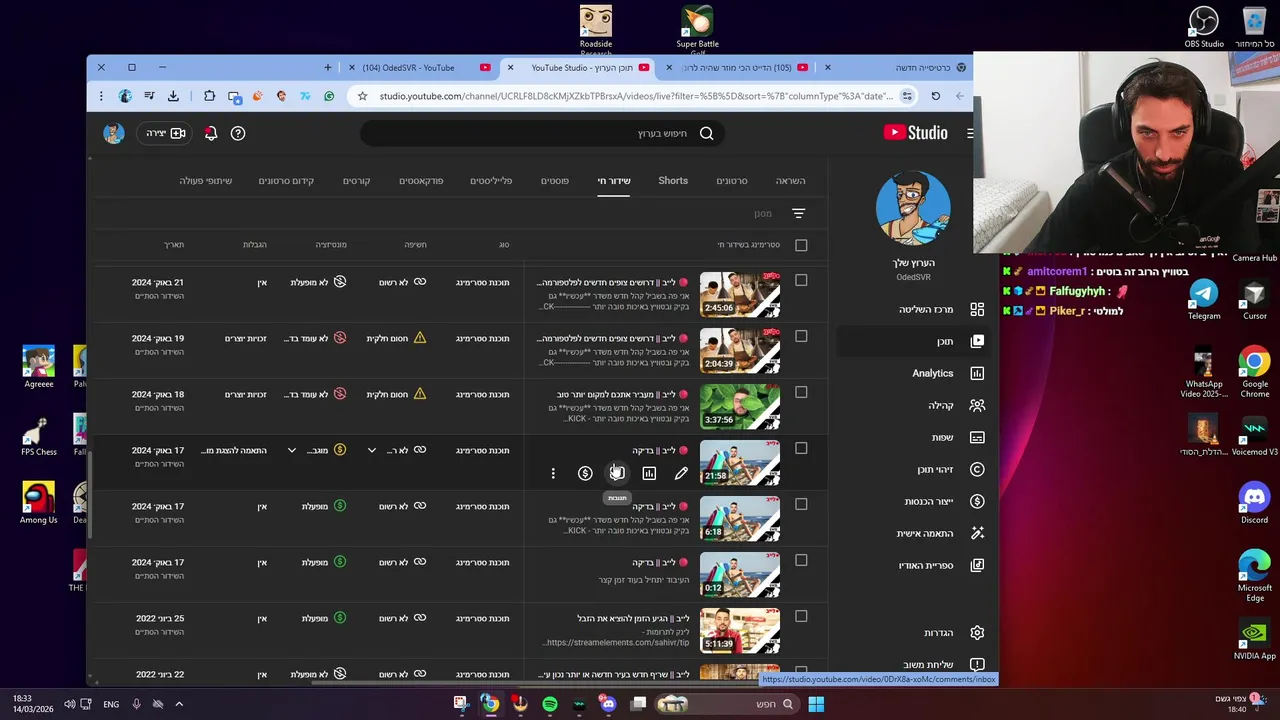The width and height of the screenshot is (1280, 720).
Task: Edit details of the 21:58 video
Action: tap(681, 473)
